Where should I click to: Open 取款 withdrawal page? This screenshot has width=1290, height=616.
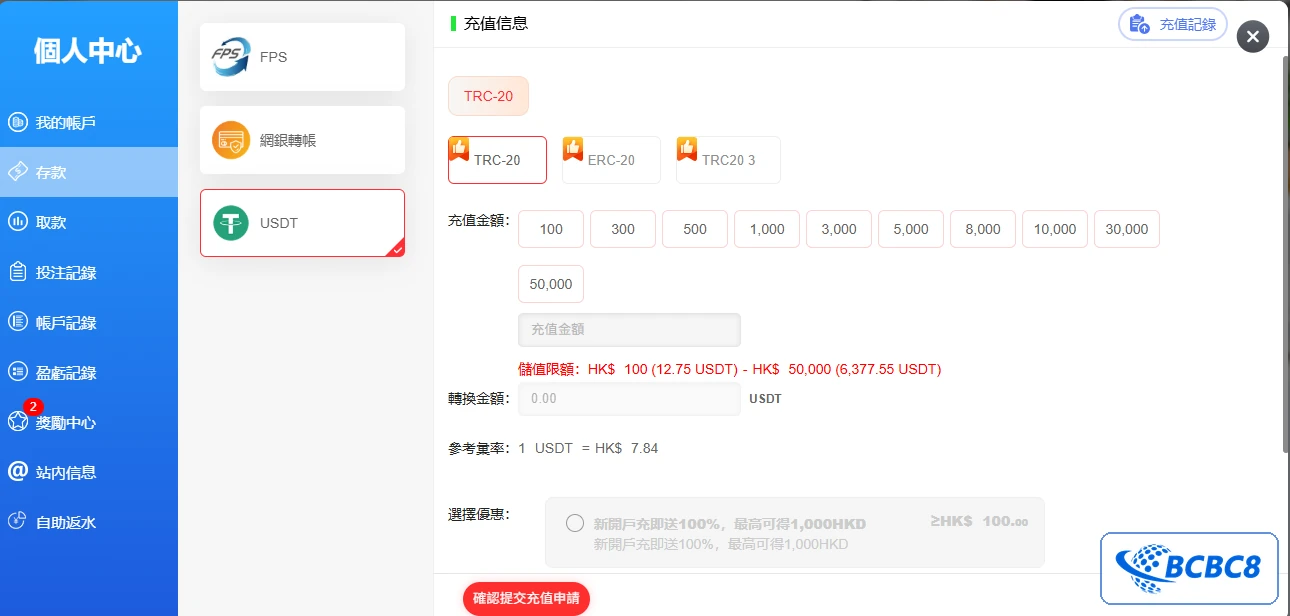pyautogui.click(x=89, y=222)
